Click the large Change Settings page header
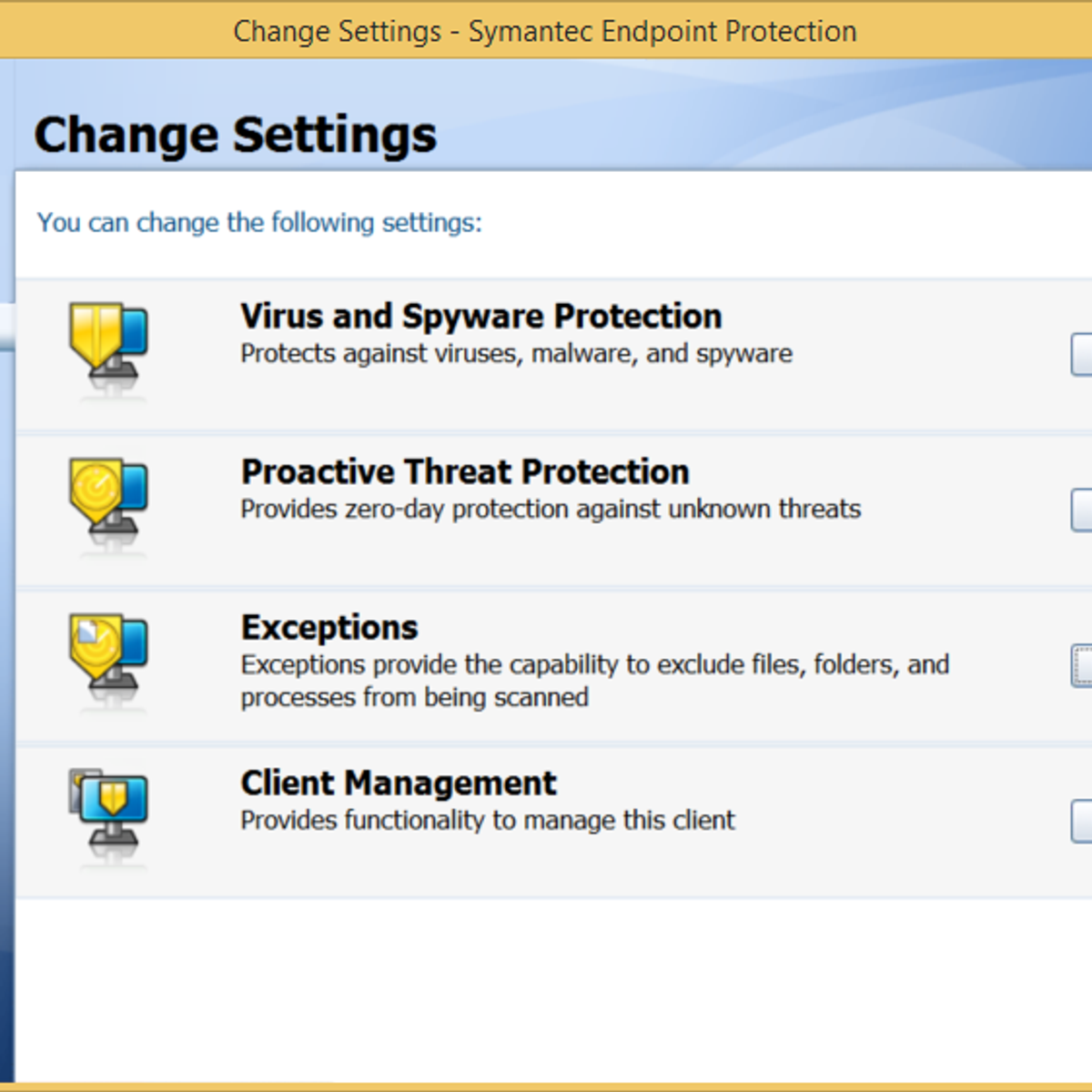The image size is (1092, 1092). (235, 135)
